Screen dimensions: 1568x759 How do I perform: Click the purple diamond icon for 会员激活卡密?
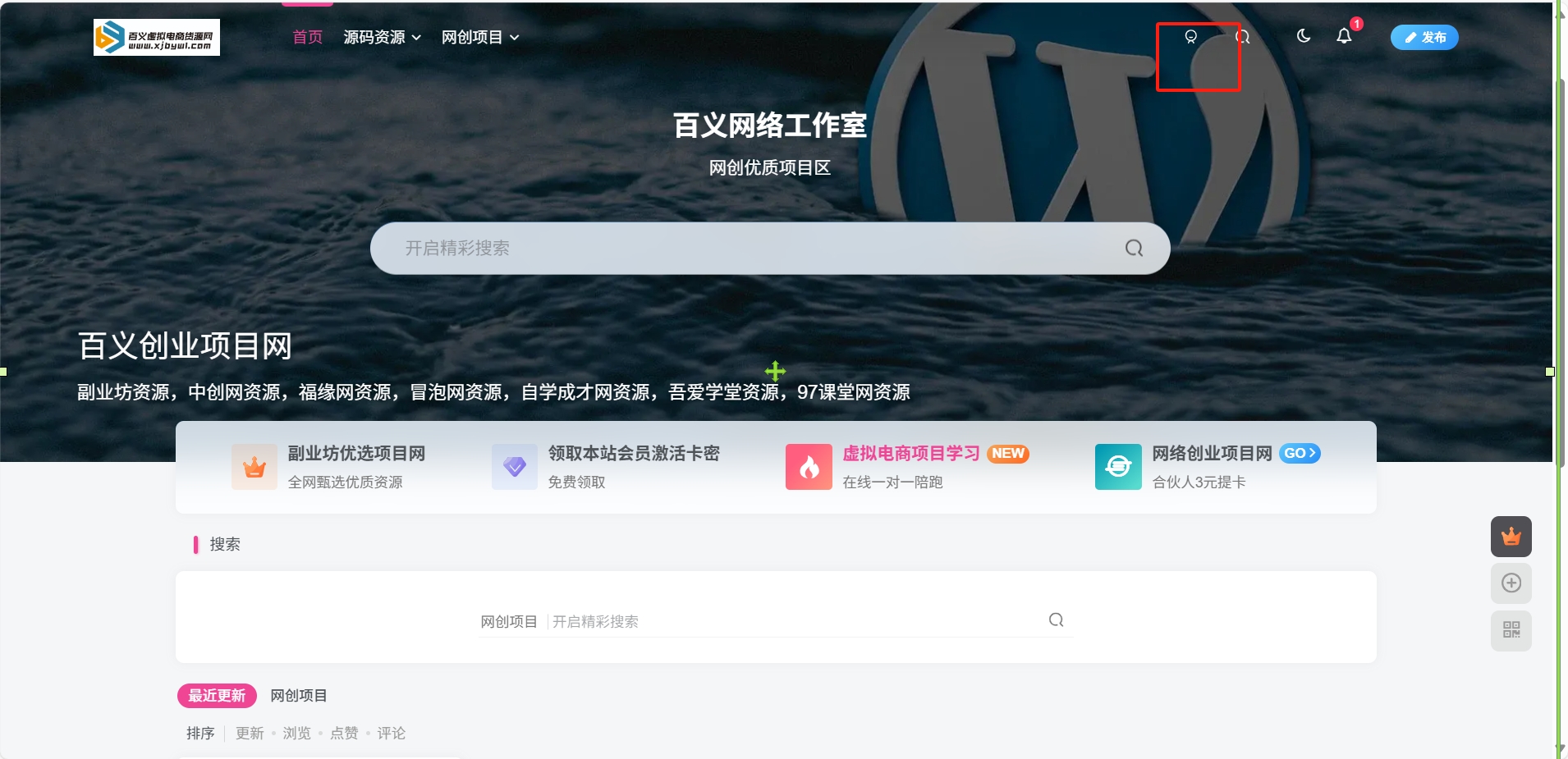515,467
